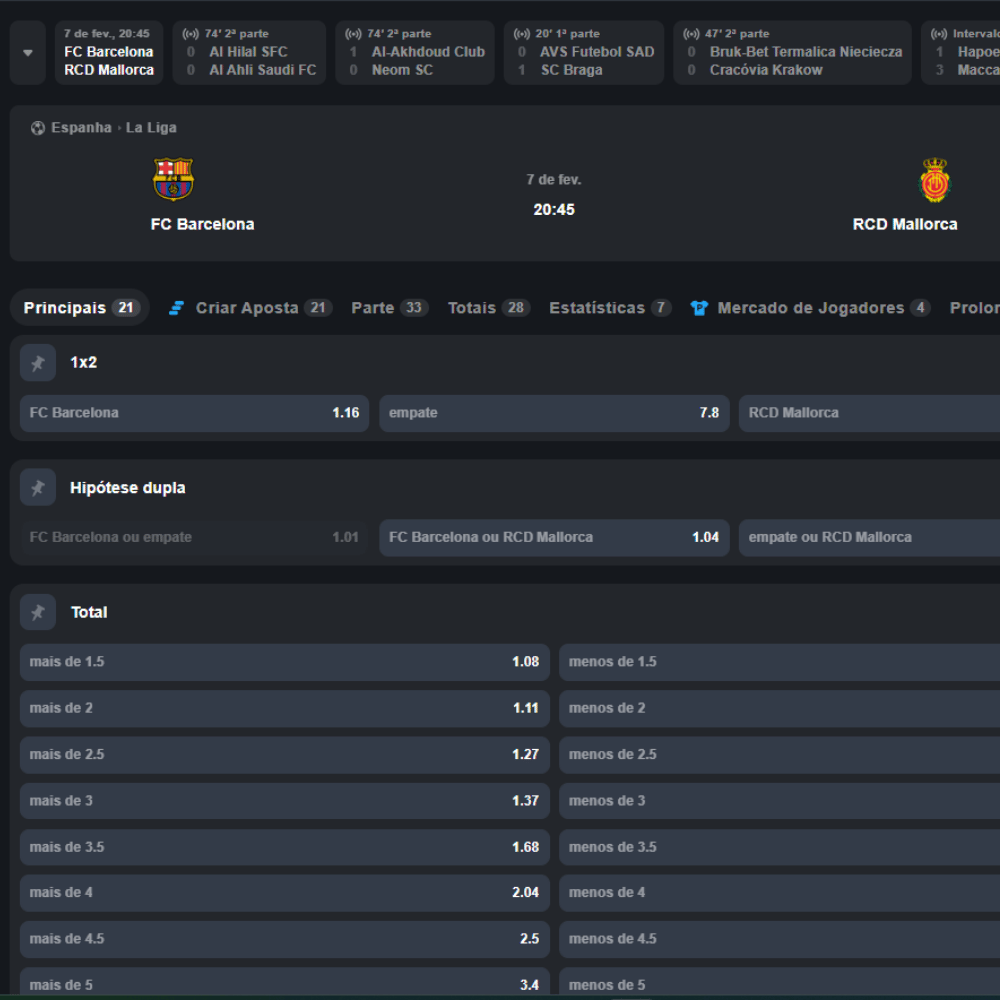Click the FC Barcelona club crest

point(173,179)
